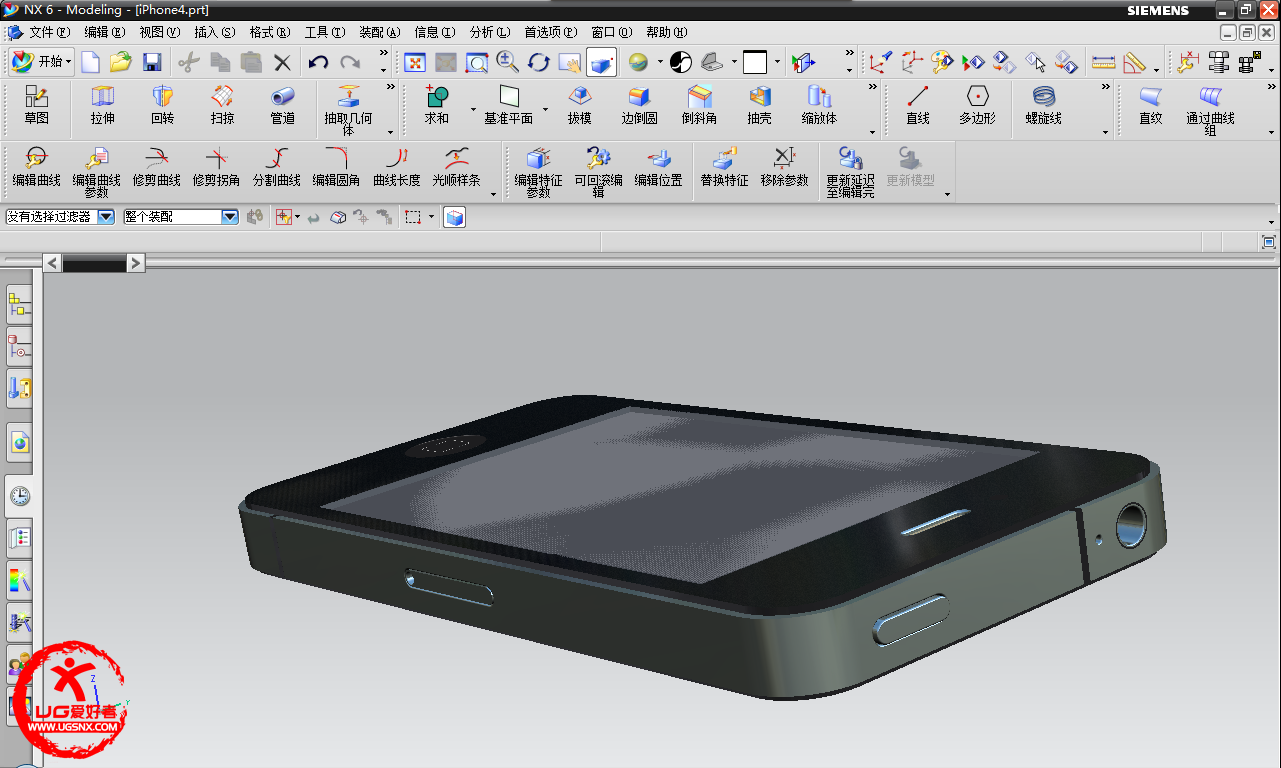1281x768 pixels.
Task: Open the 编辑(E) menu
Action: coord(105,33)
